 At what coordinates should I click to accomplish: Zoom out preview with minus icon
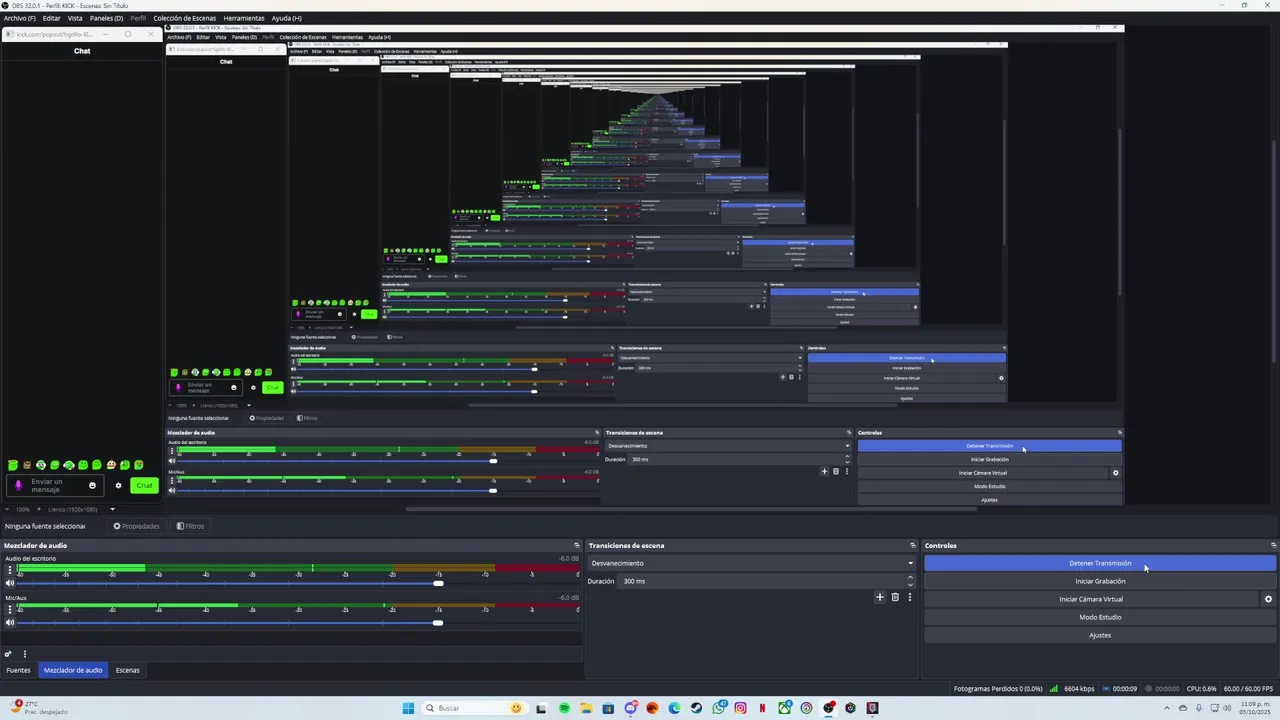click(x=8, y=509)
